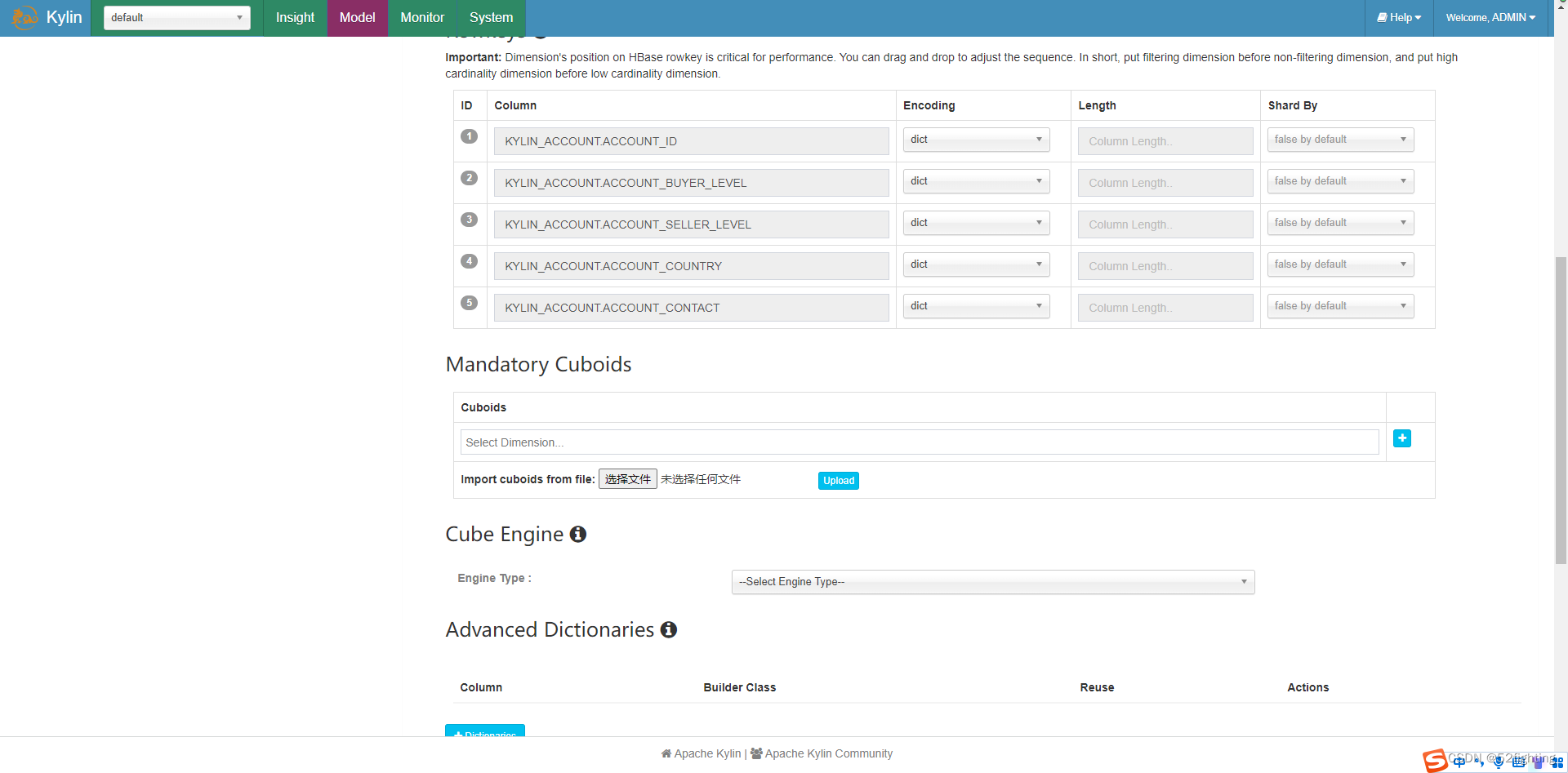
Task: Click Column Length field for ACCOUNT_COUNTRY
Action: click(x=1165, y=266)
